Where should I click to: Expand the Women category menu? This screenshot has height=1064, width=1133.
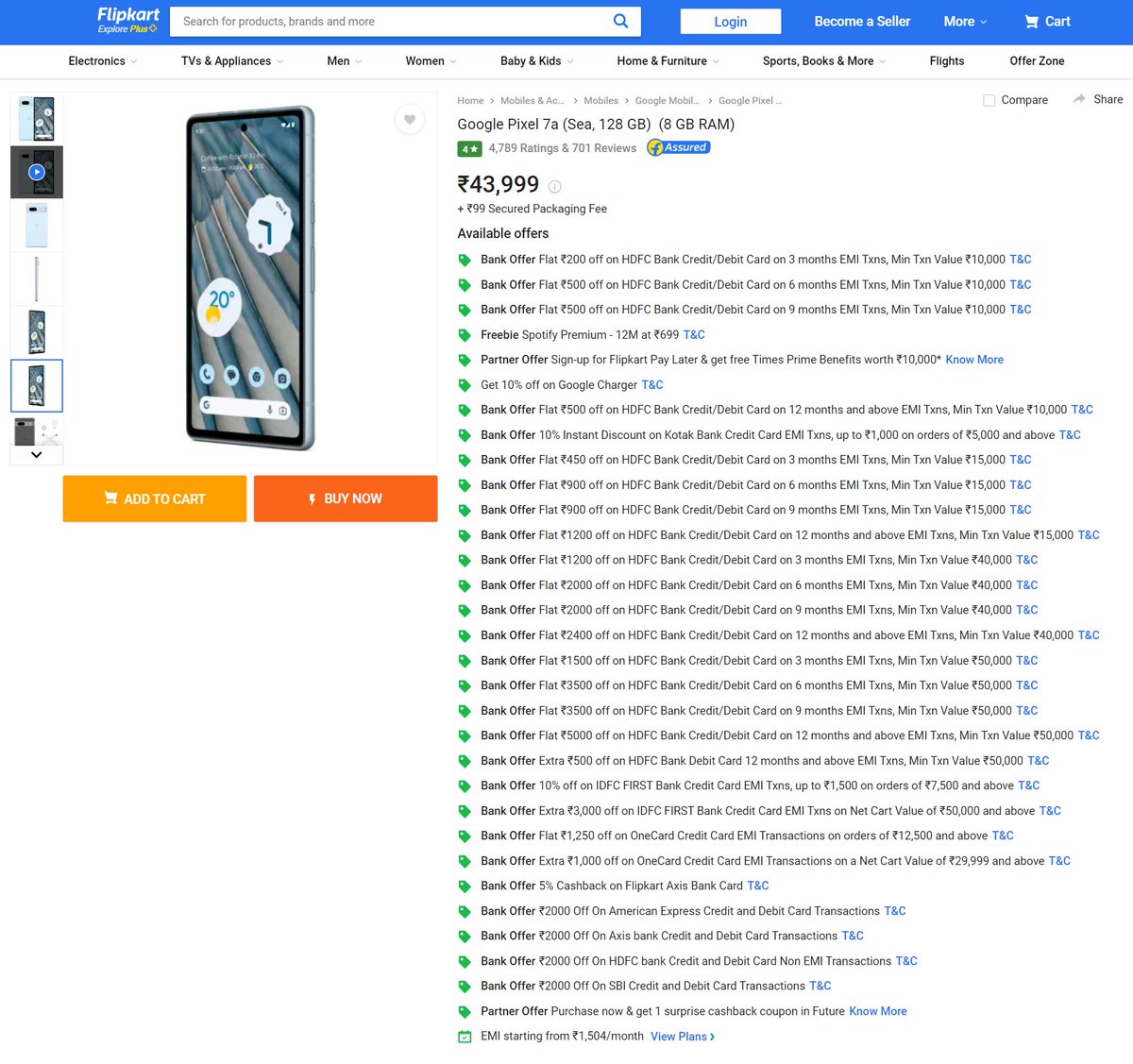click(431, 61)
